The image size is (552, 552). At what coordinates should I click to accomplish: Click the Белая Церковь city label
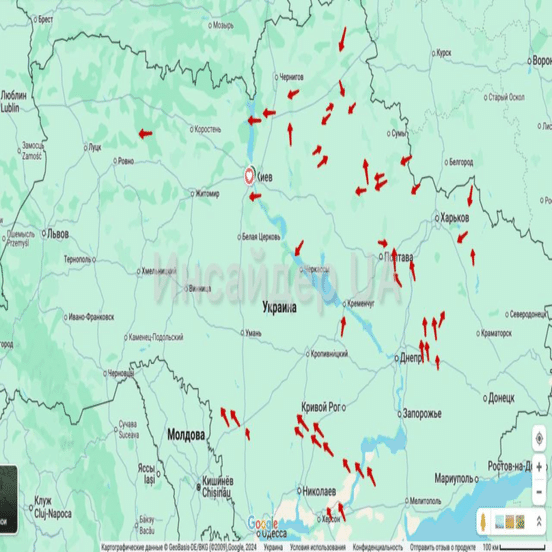point(261,237)
